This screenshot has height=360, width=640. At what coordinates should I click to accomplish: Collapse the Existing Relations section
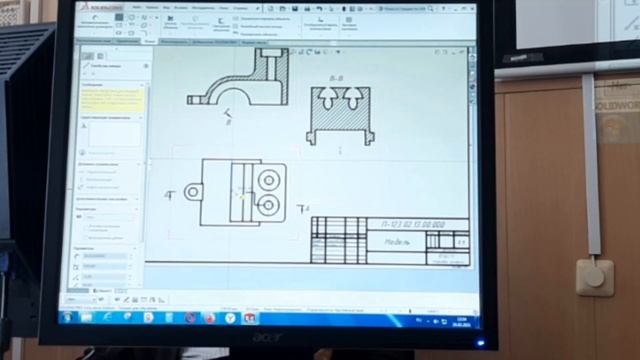tap(140, 118)
